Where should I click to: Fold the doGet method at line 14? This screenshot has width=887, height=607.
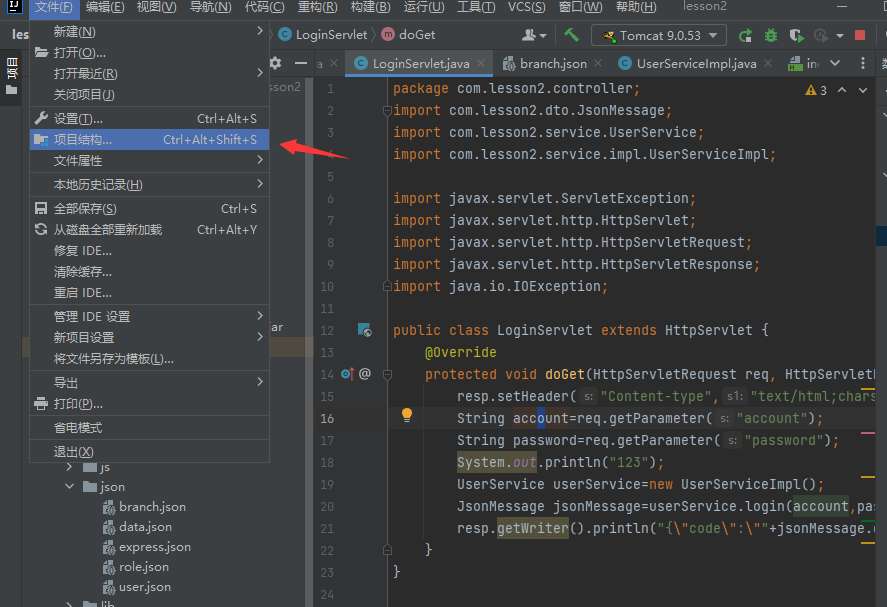(387, 374)
